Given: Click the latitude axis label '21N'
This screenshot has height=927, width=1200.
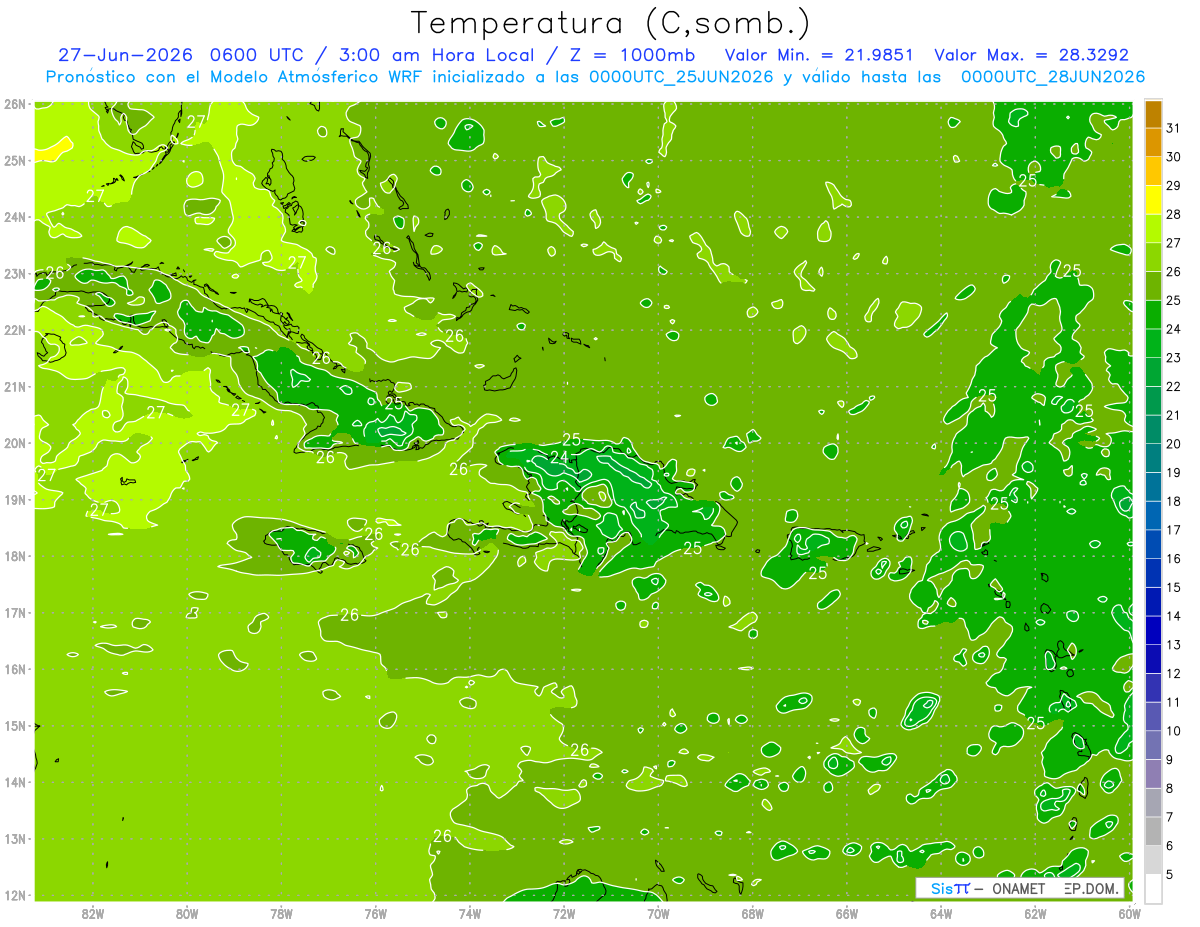Looking at the screenshot, I should pos(15,386).
